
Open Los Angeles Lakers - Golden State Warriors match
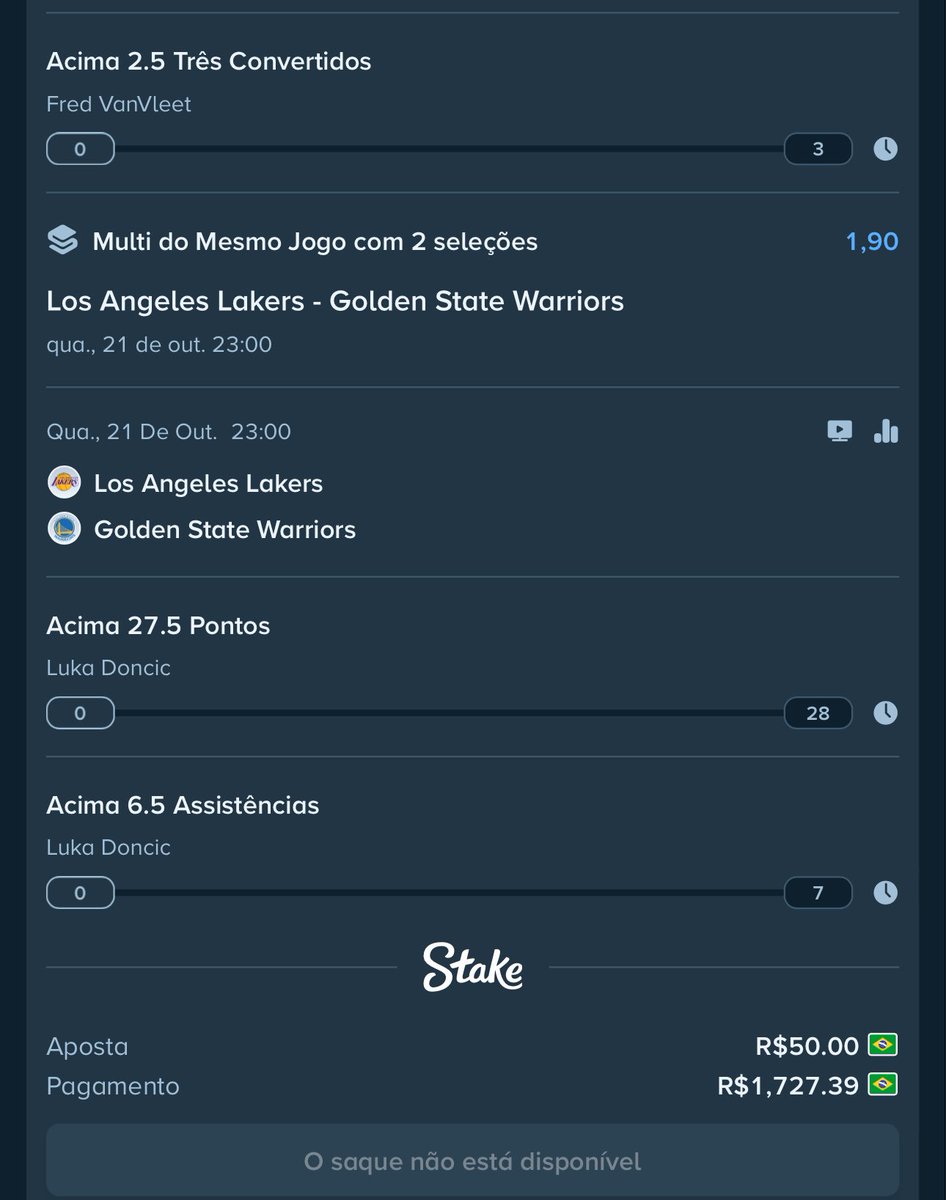(x=335, y=301)
